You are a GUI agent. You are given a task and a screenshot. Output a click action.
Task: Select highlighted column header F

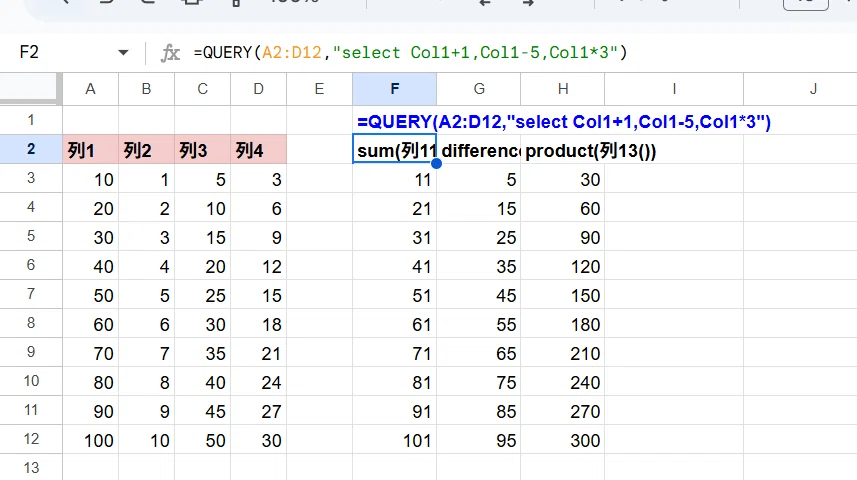[395, 89]
